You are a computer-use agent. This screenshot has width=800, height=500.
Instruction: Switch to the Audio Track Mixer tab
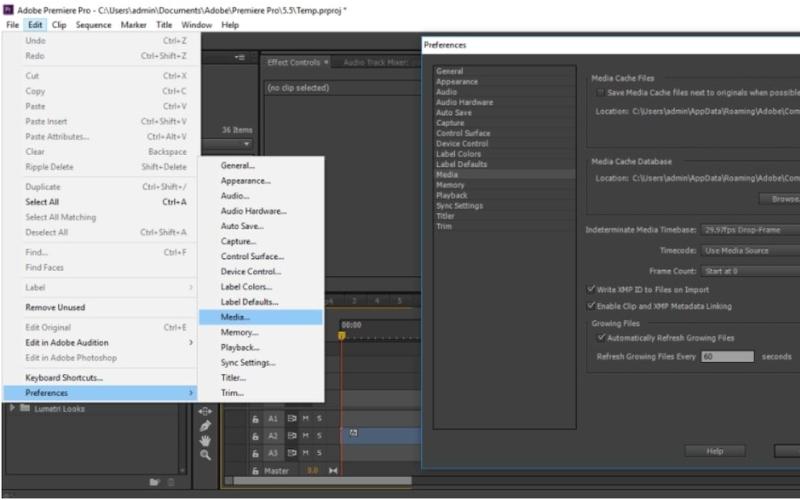tap(376, 62)
